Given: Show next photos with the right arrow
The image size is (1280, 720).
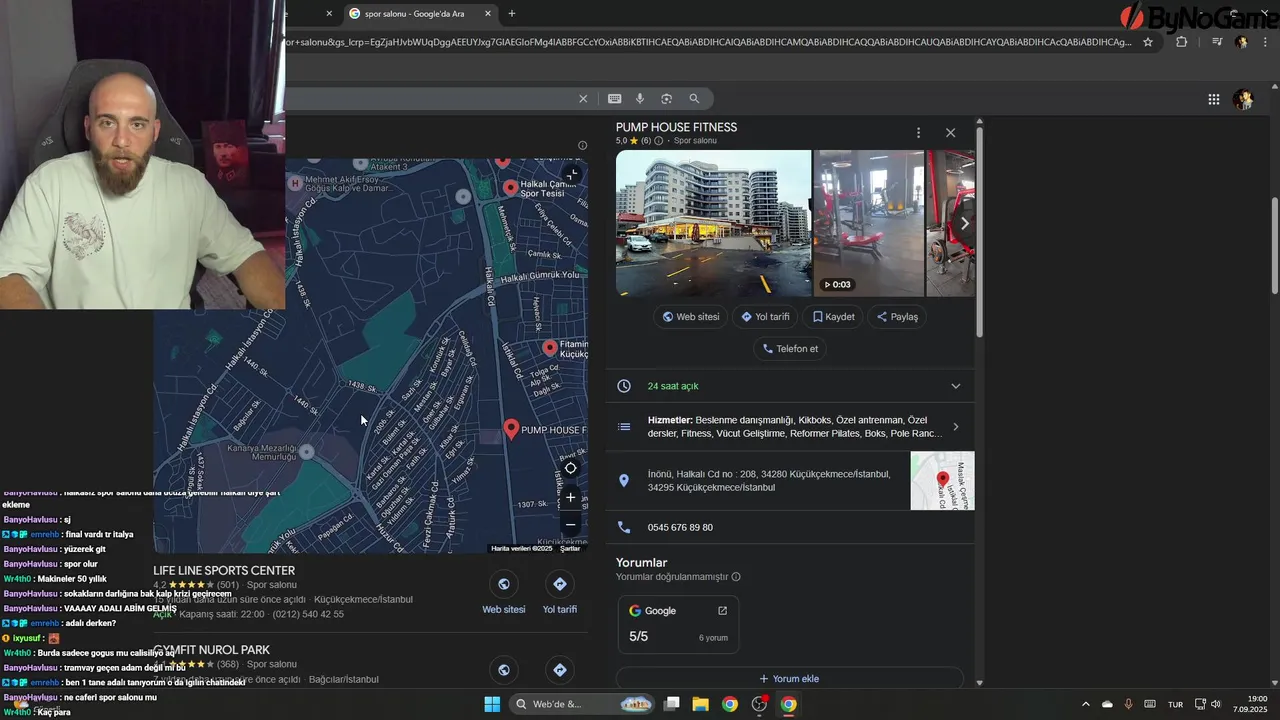Looking at the screenshot, I should click(964, 223).
